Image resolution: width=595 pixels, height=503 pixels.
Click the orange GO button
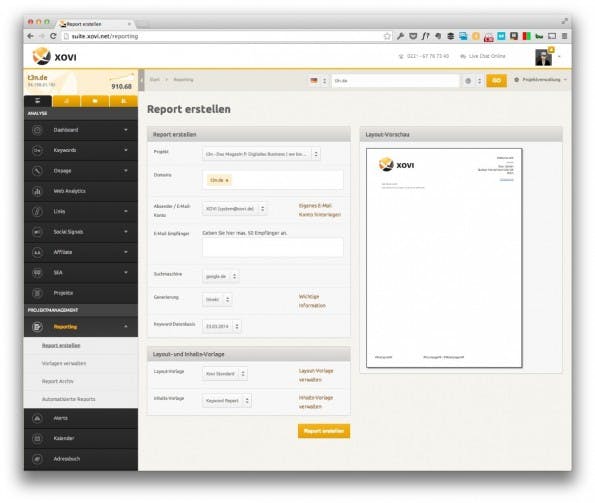(496, 80)
